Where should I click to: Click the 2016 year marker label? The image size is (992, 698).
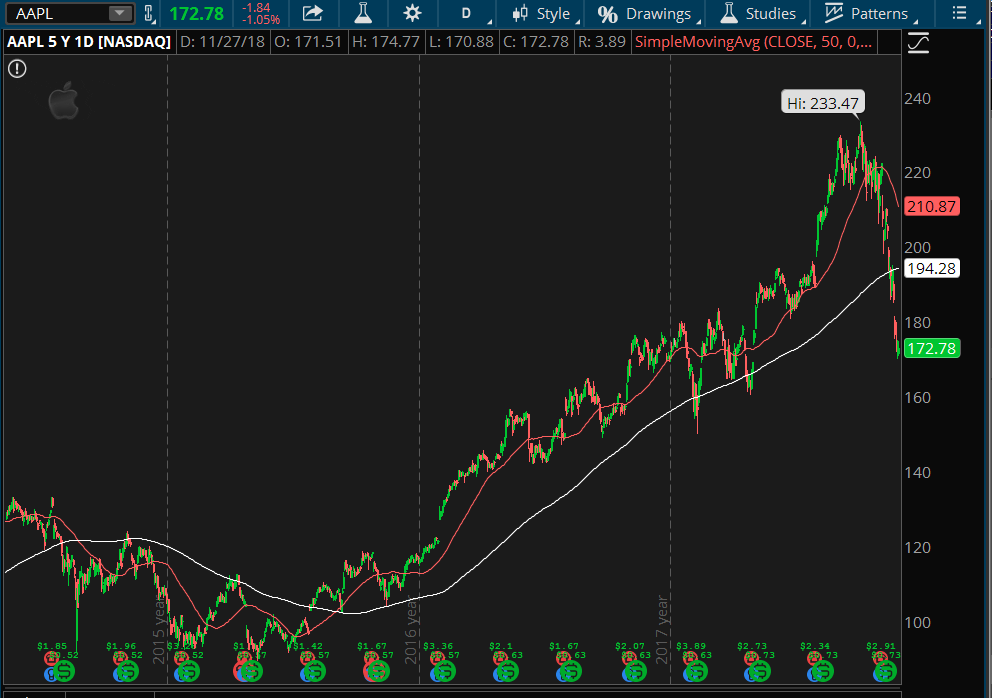411,631
